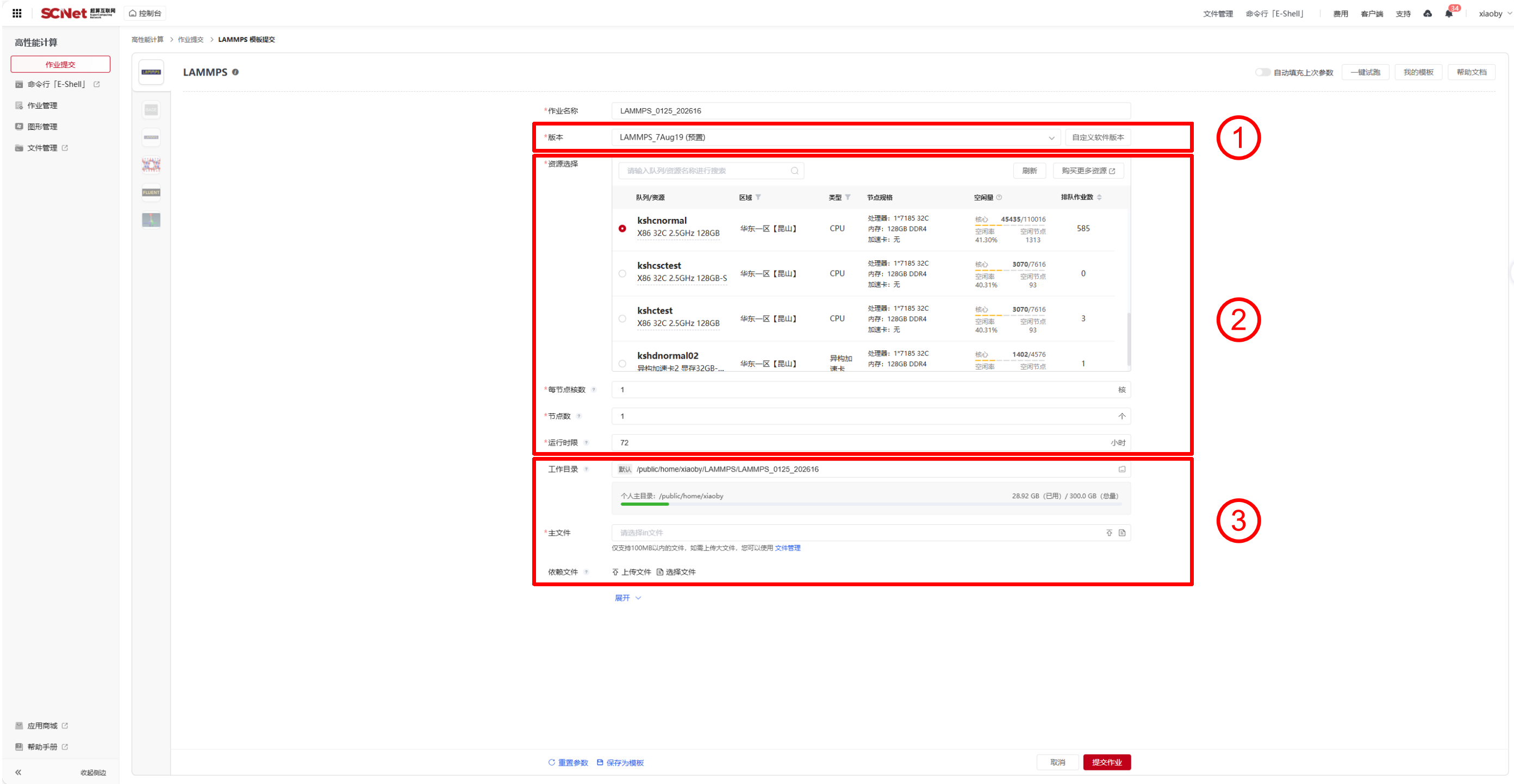The height and width of the screenshot is (784, 1514).
Task: Click upload icon in 主文件 field
Action: 1109,532
